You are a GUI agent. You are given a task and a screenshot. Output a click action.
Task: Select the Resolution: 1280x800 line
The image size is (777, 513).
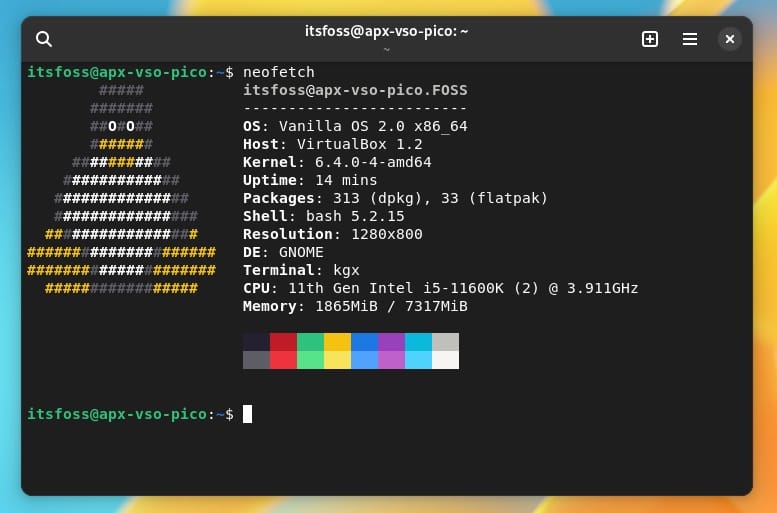333,234
